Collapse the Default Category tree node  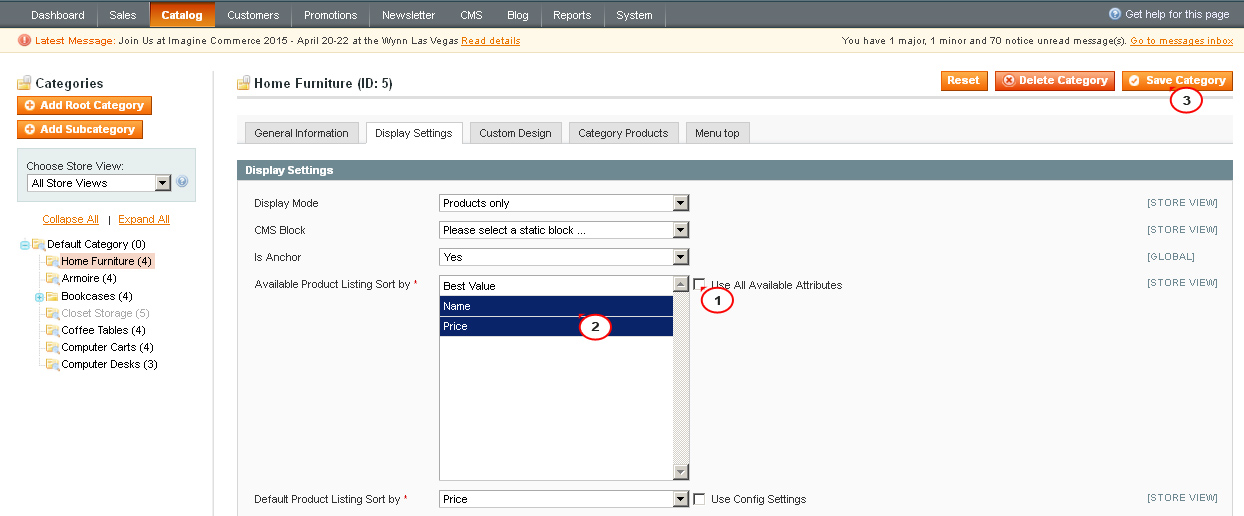[x=25, y=244]
